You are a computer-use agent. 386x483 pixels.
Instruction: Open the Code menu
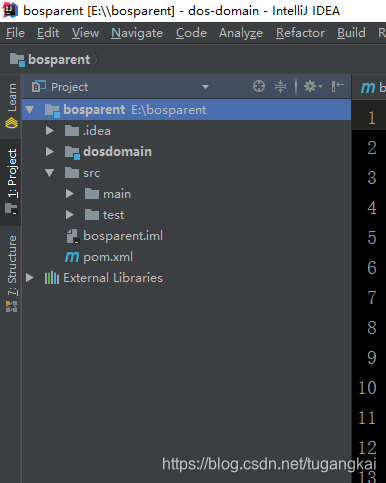pos(191,33)
